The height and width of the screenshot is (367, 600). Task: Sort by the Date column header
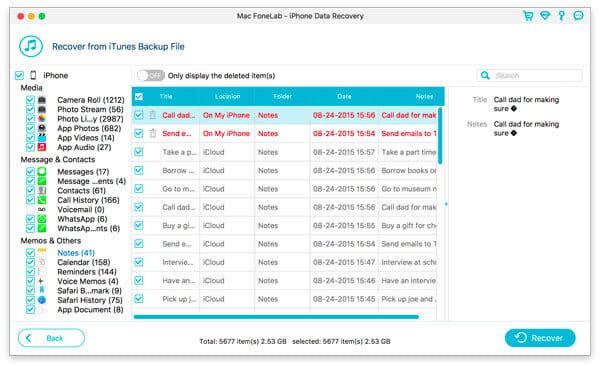pyautogui.click(x=344, y=96)
